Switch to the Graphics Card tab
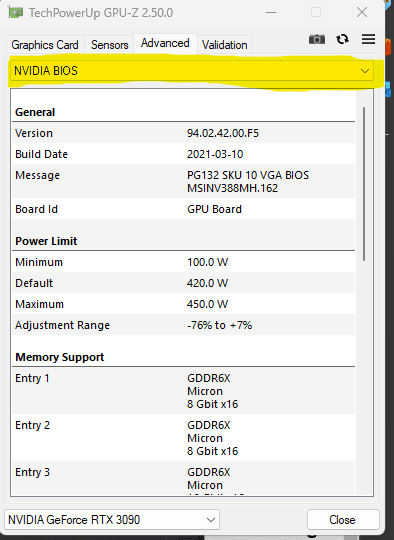Screen dimensions: 394x540 click(x=45, y=45)
